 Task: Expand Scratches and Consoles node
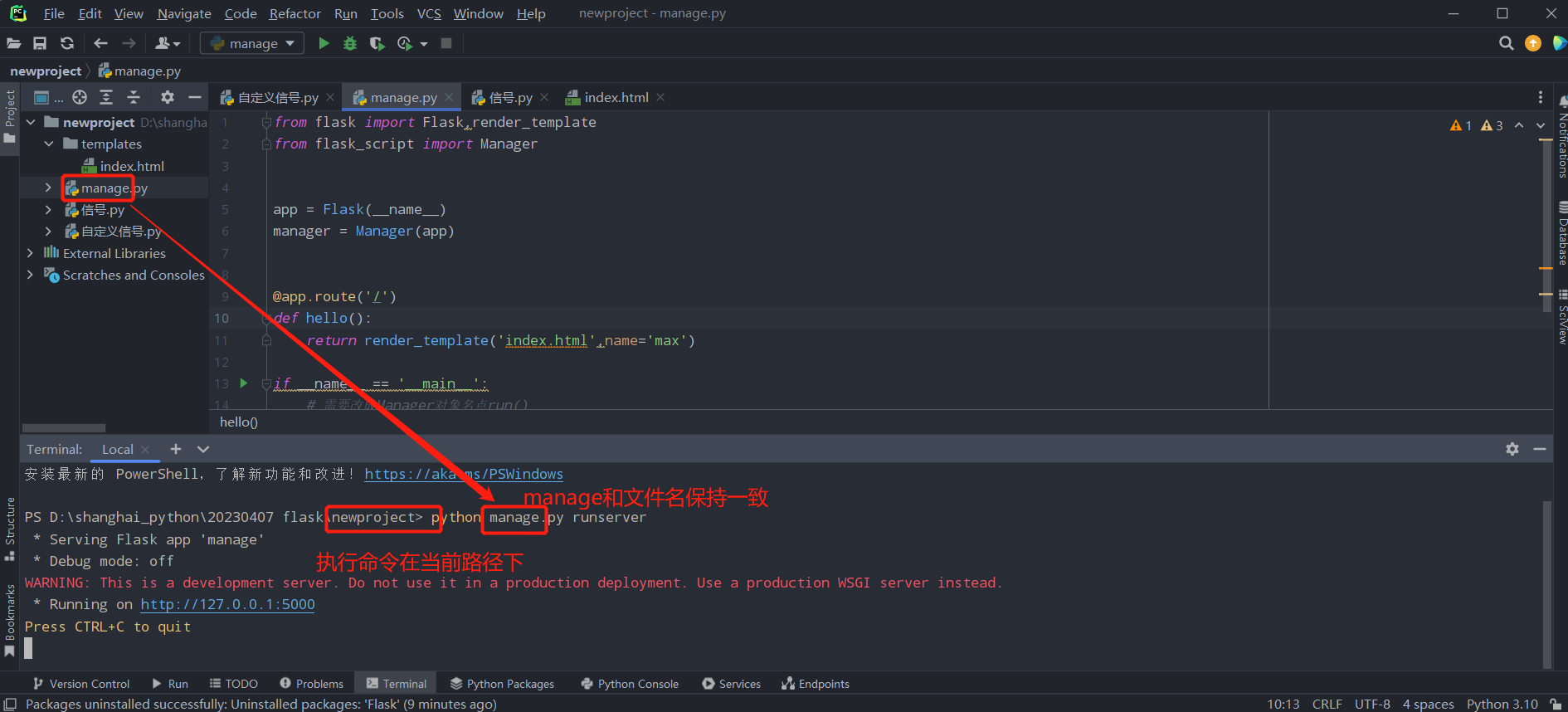point(31,275)
